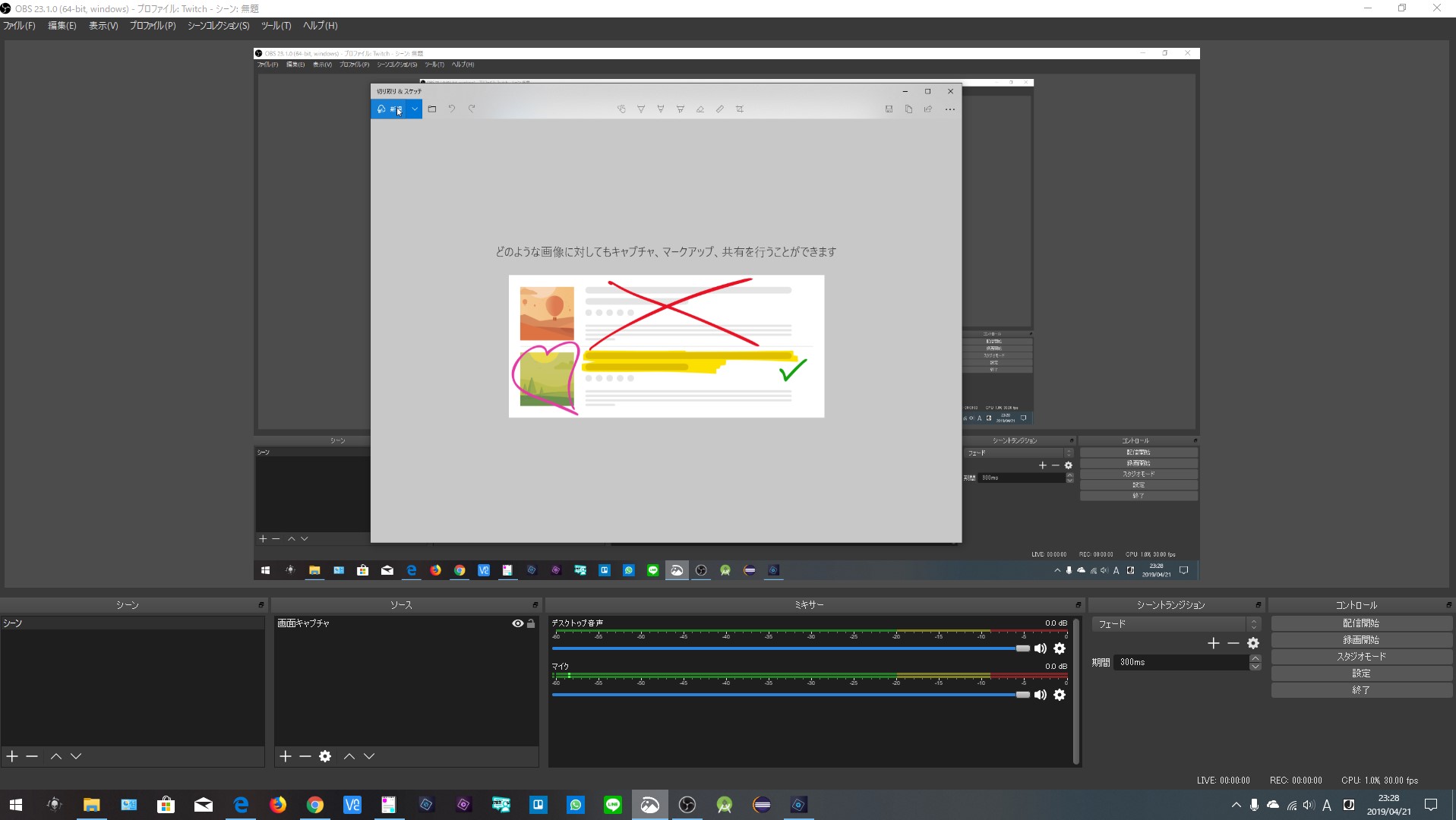1456x820 pixels.
Task: Undock the ミキサー panel
Action: pyautogui.click(x=1078, y=605)
